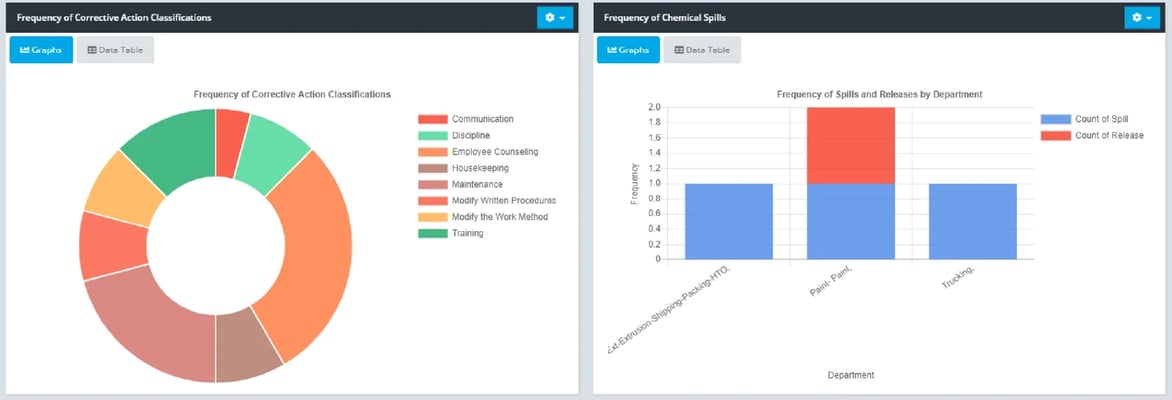Screen dimensions: 1172x400
Task: Open gear settings dropdown in Chemical Spills panel
Action: point(1142,18)
